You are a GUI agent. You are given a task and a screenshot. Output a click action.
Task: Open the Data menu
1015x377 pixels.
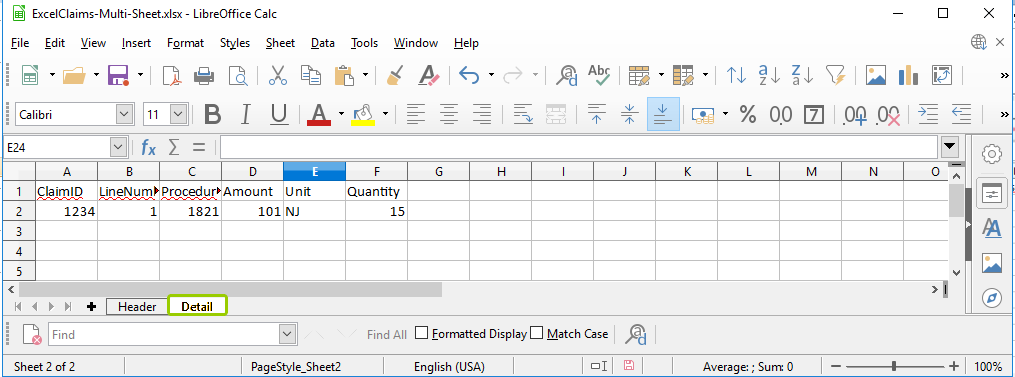322,43
